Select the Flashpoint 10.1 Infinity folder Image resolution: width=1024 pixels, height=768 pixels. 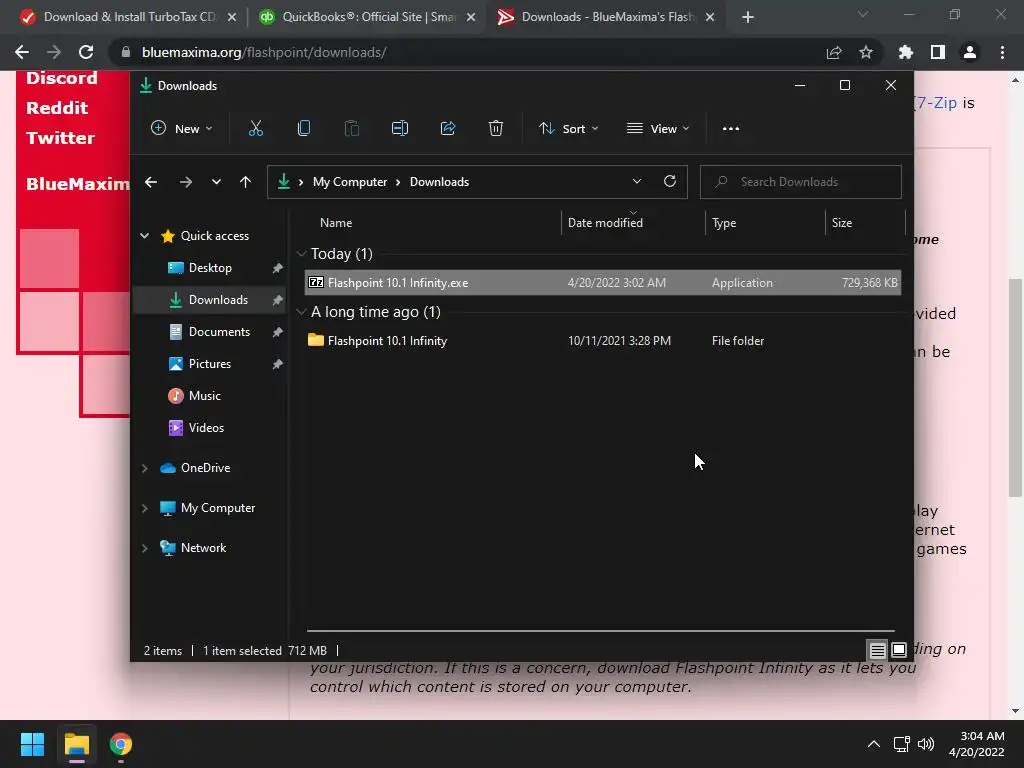(x=603, y=341)
